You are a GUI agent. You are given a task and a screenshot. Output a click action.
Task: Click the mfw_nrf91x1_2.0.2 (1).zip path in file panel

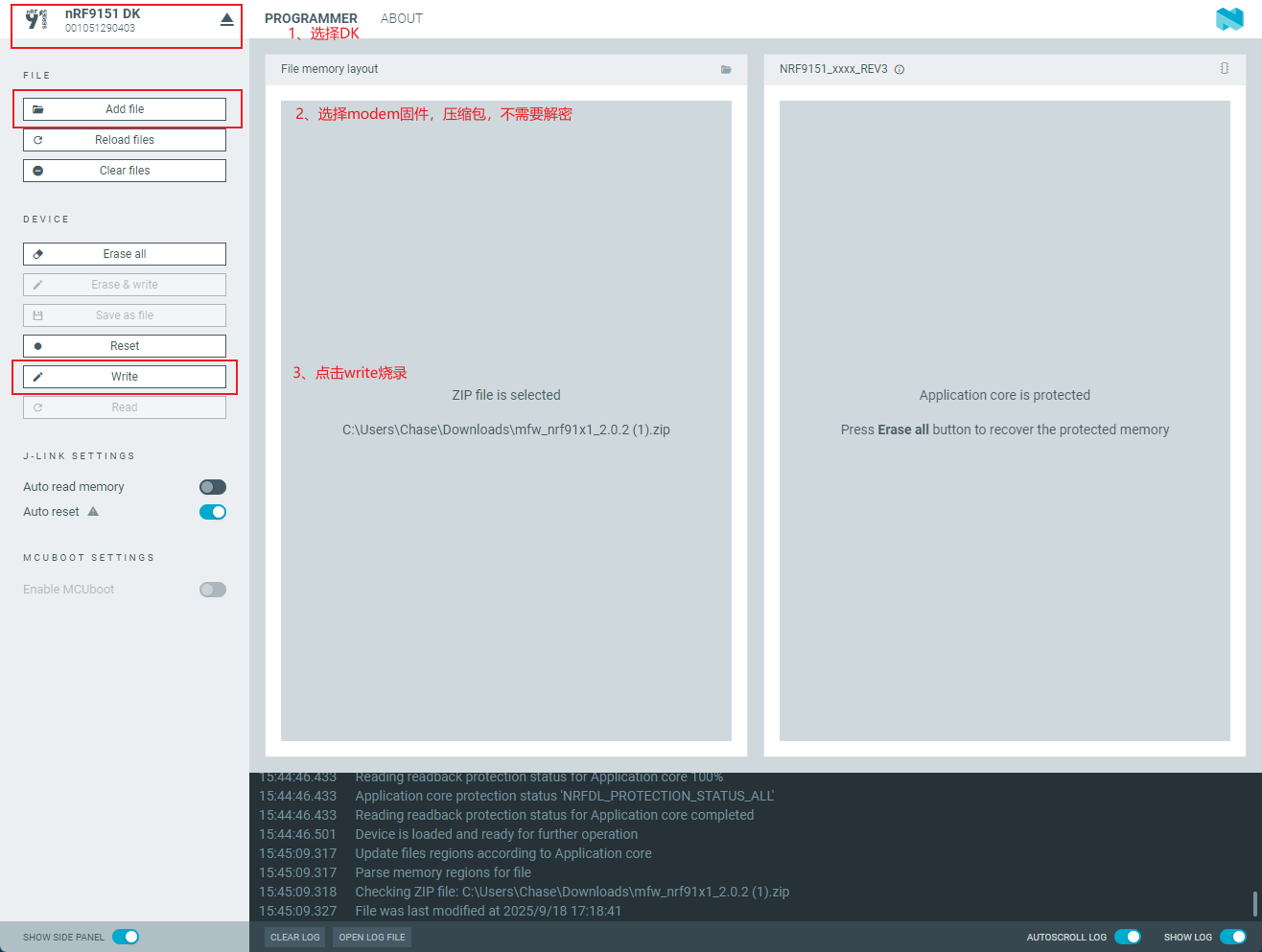click(x=506, y=430)
